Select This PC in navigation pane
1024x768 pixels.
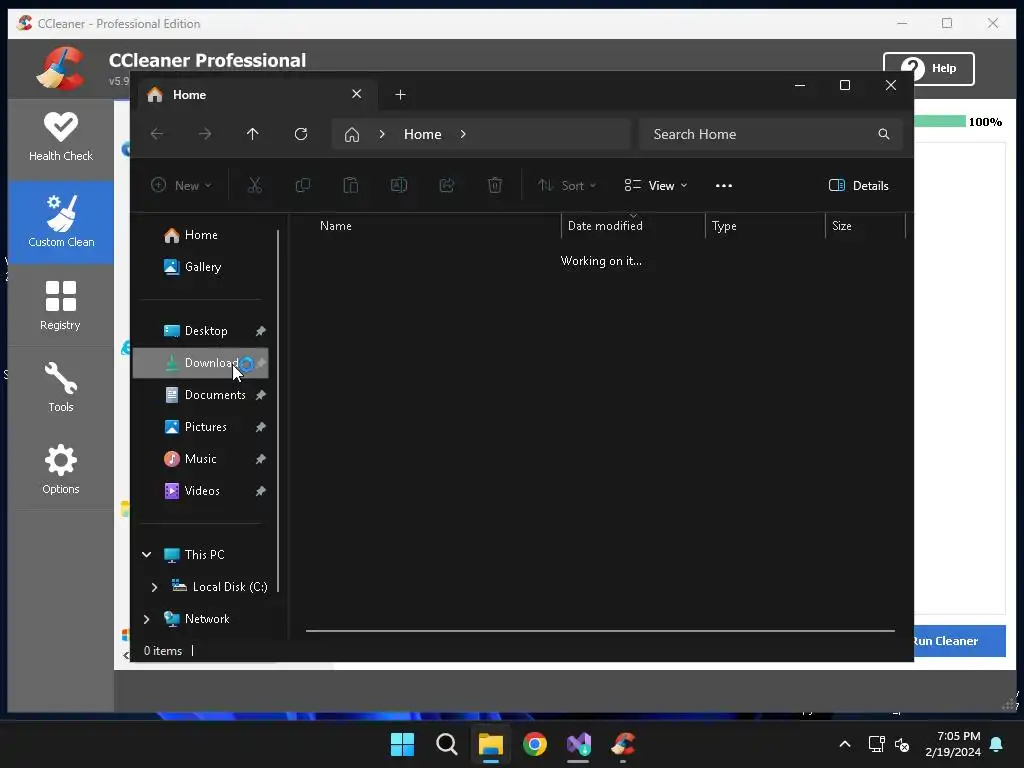(204, 555)
